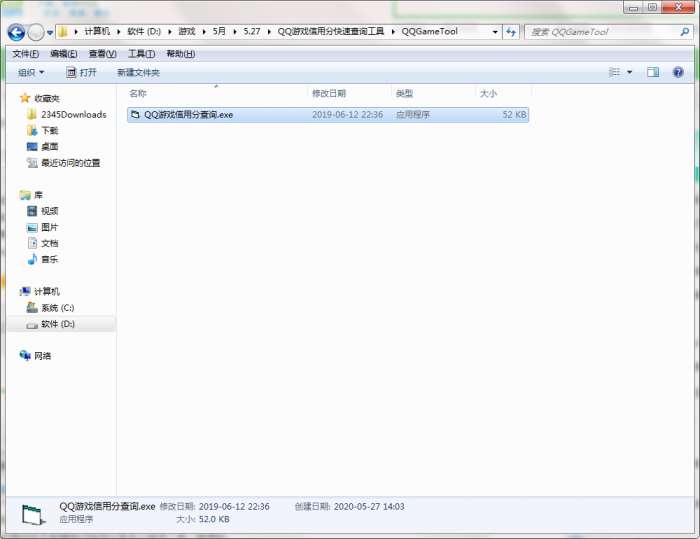Click the 图片 library icon

[32, 227]
